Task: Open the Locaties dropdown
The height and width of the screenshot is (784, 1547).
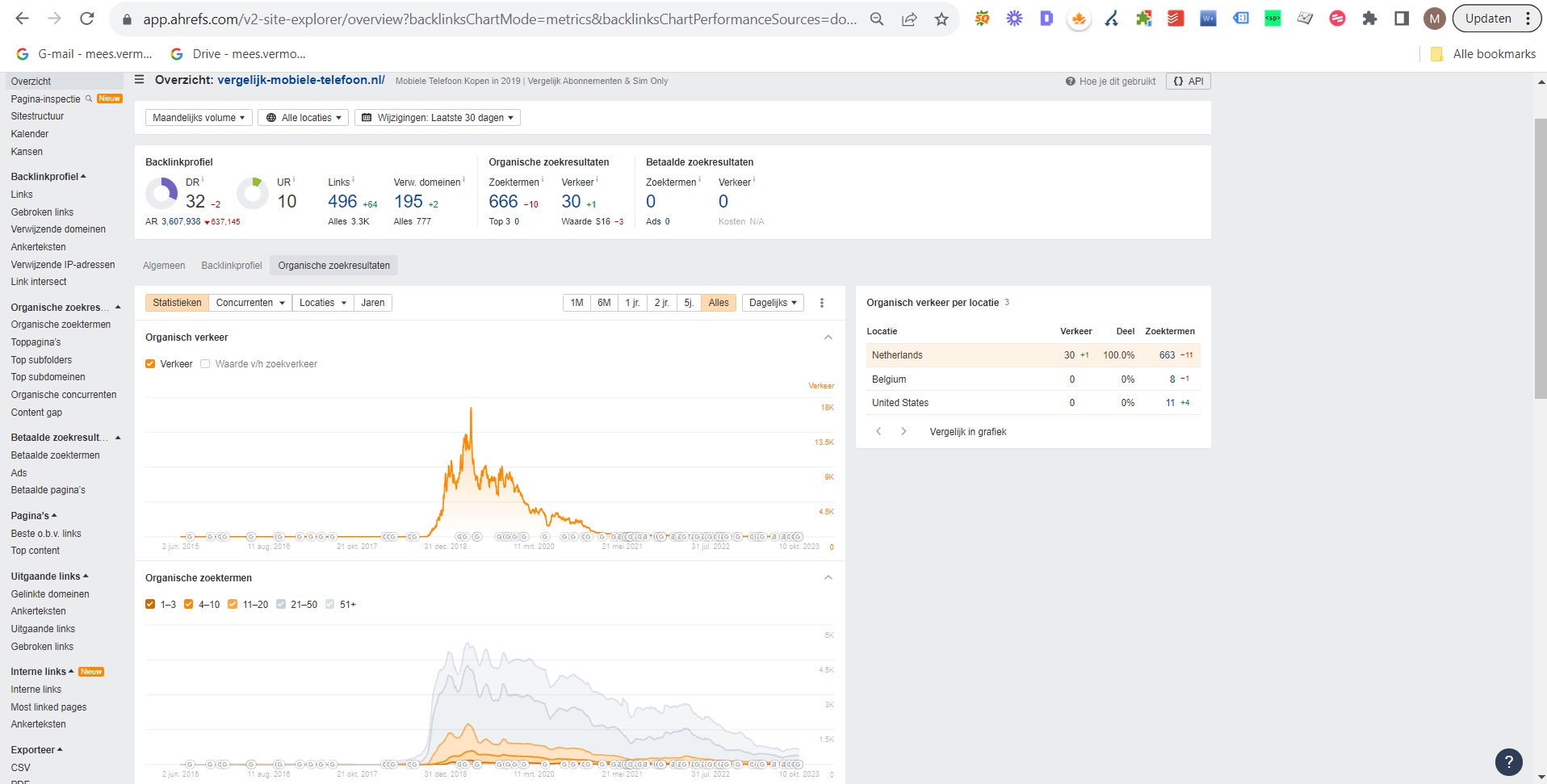Action: pyautogui.click(x=323, y=303)
